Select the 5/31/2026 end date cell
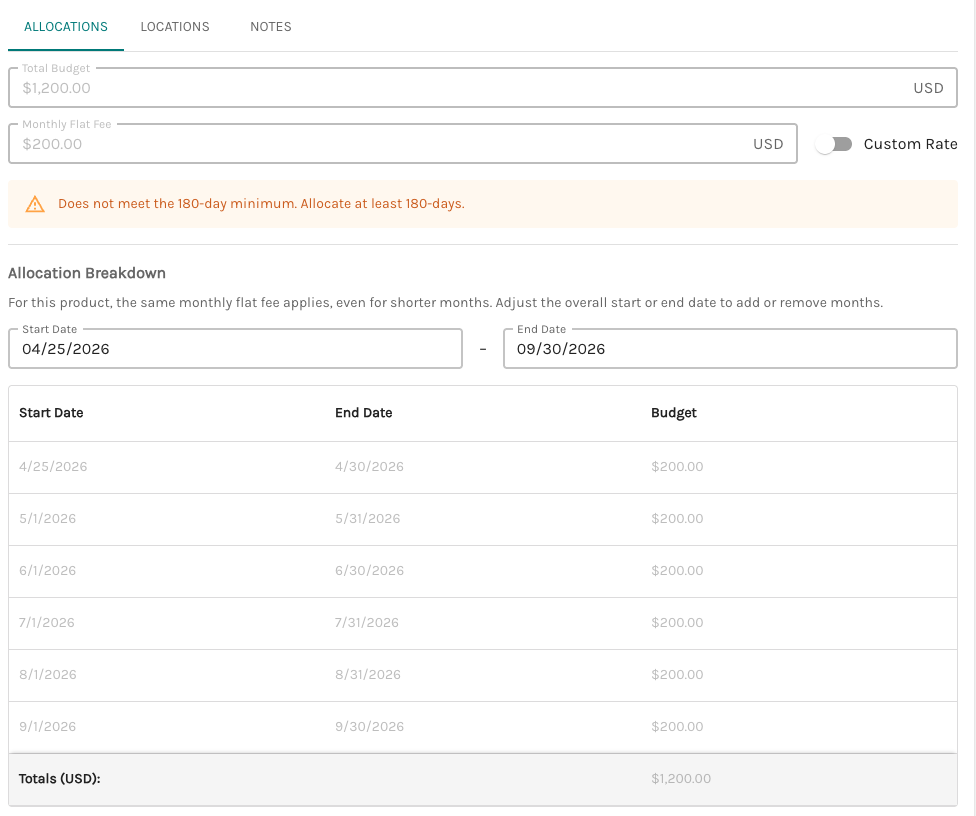The image size is (976, 816). 368,519
